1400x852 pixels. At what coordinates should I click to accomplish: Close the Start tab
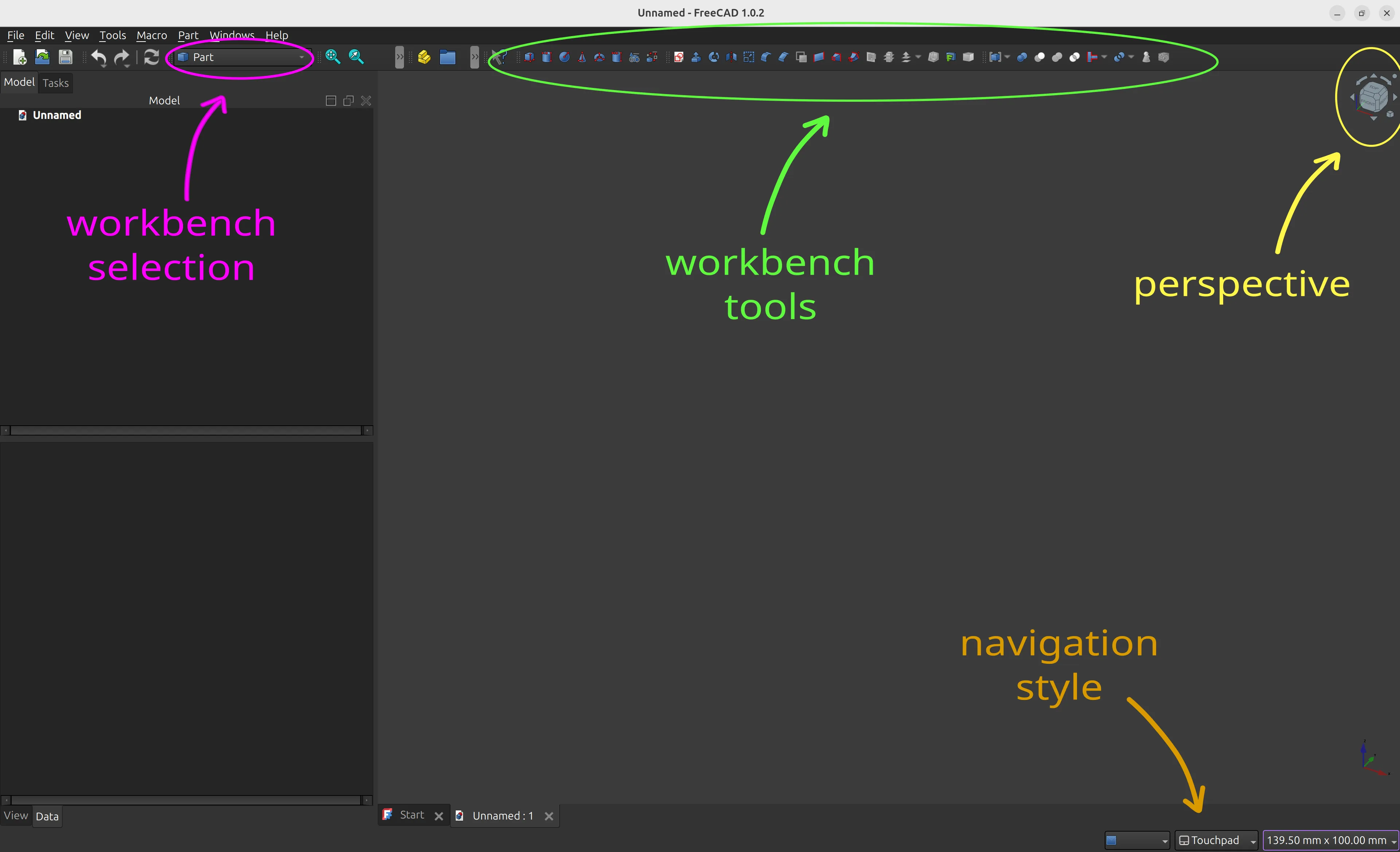439,815
